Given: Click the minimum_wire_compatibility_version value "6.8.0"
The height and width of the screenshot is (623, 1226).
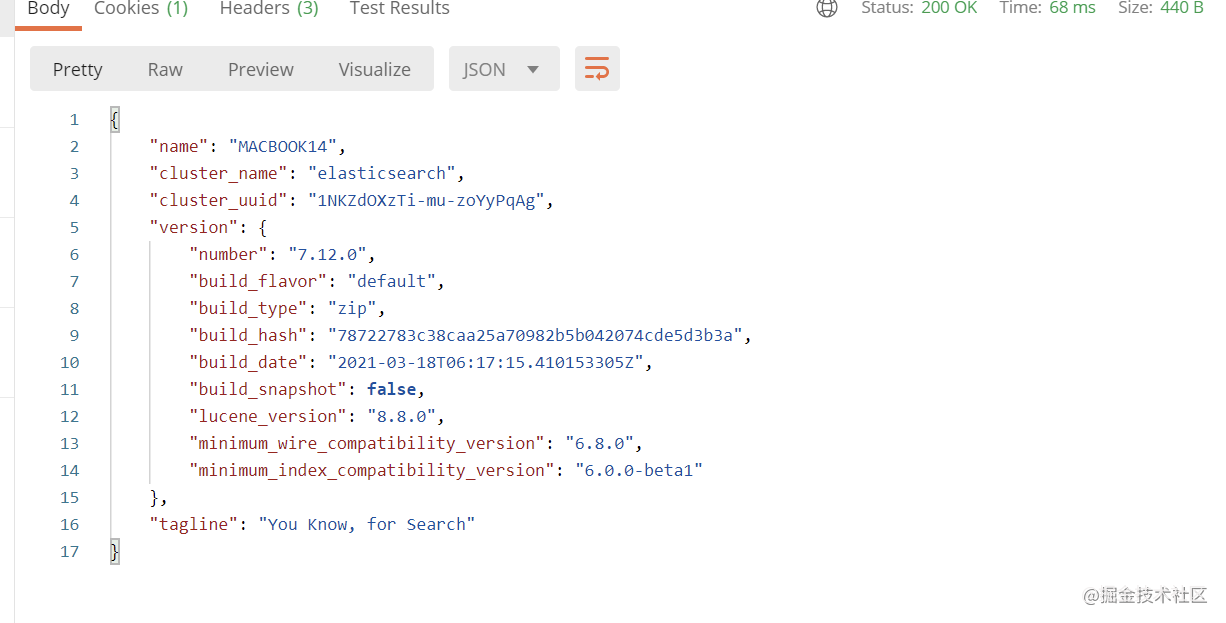Looking at the screenshot, I should click(599, 443).
